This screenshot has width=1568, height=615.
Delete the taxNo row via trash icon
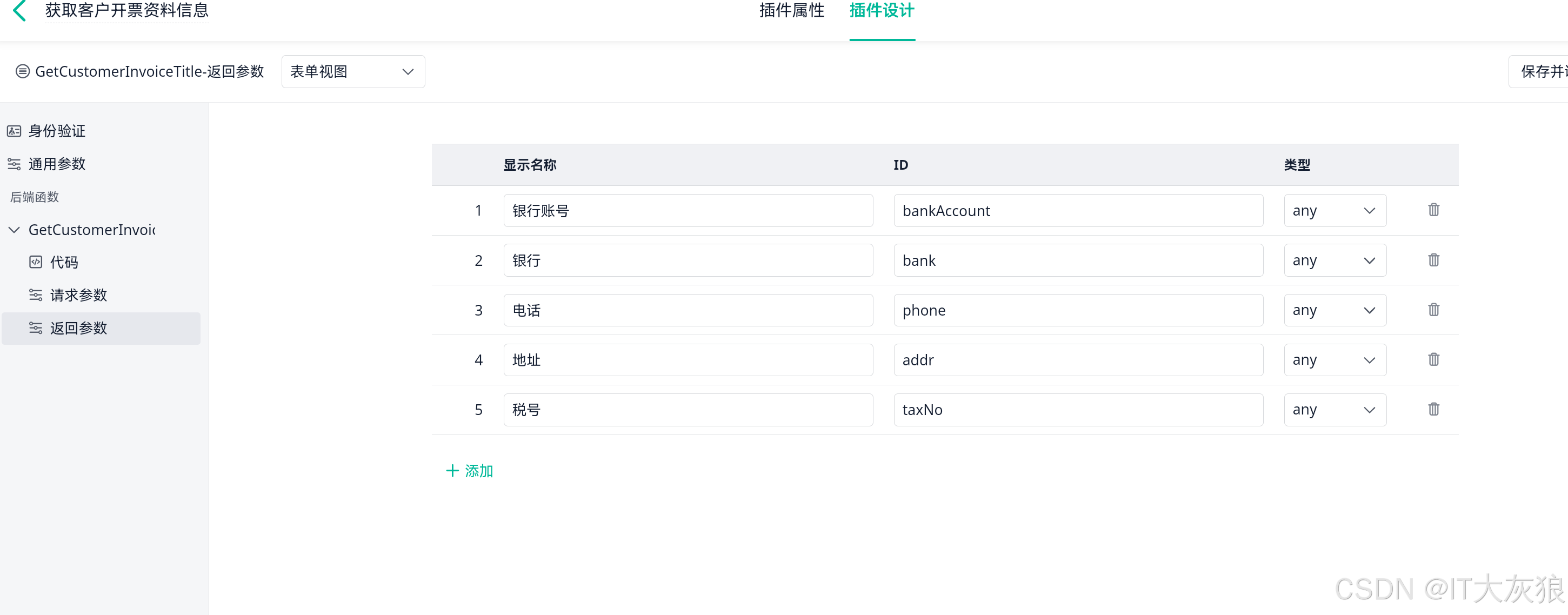coord(1433,410)
